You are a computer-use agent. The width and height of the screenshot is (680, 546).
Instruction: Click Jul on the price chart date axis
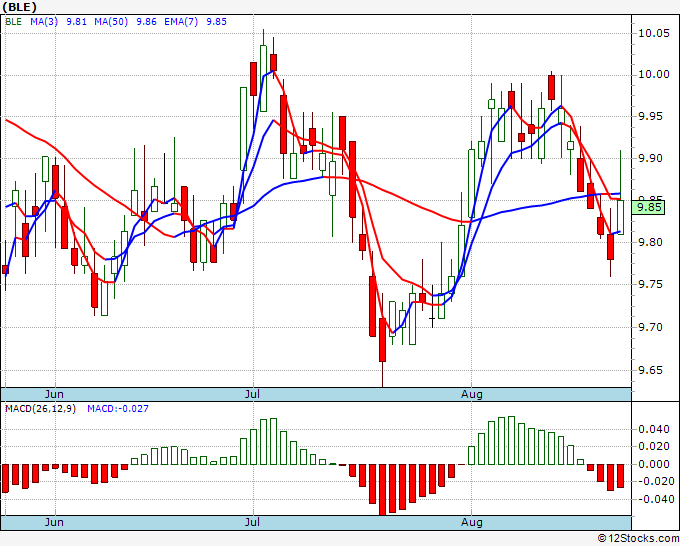tap(252, 394)
